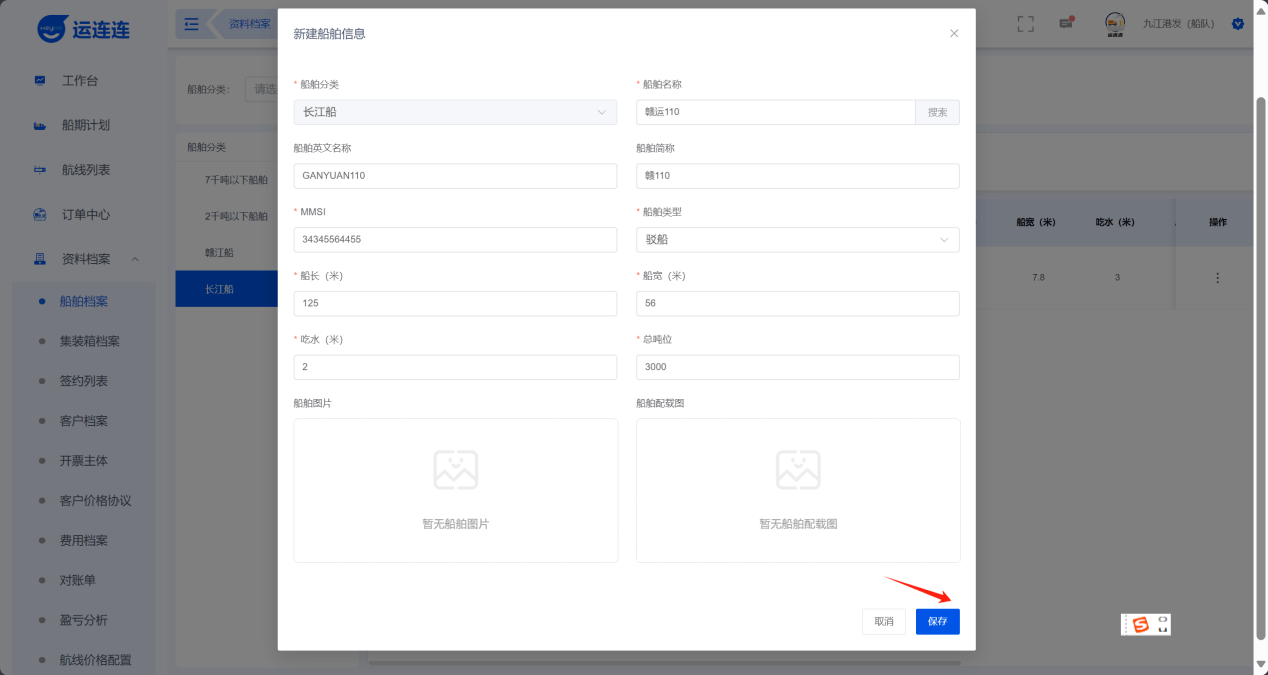
Task: Click the 订单中心 sidebar icon
Action: coord(40,214)
